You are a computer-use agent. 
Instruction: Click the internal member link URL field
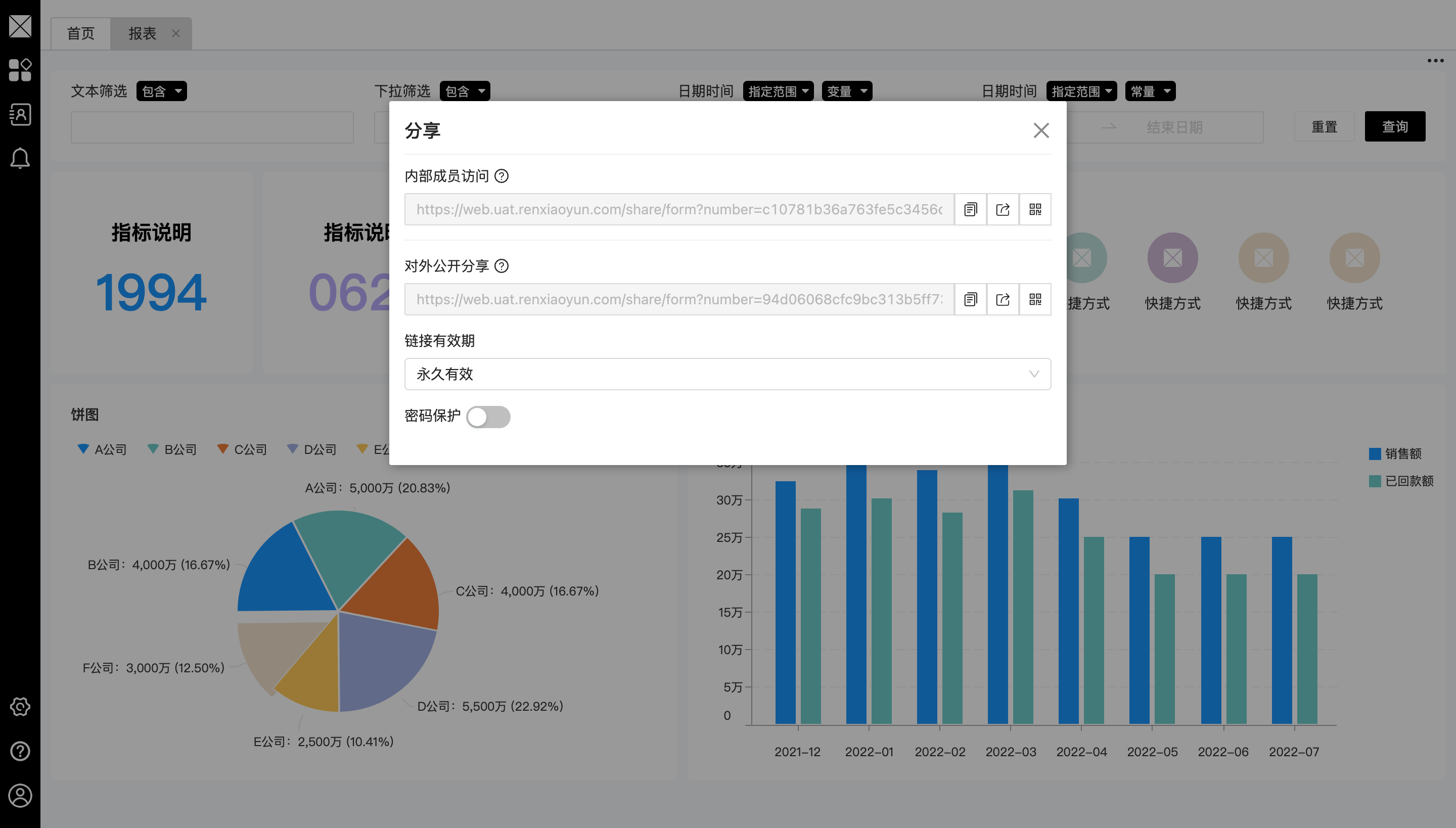pos(678,209)
